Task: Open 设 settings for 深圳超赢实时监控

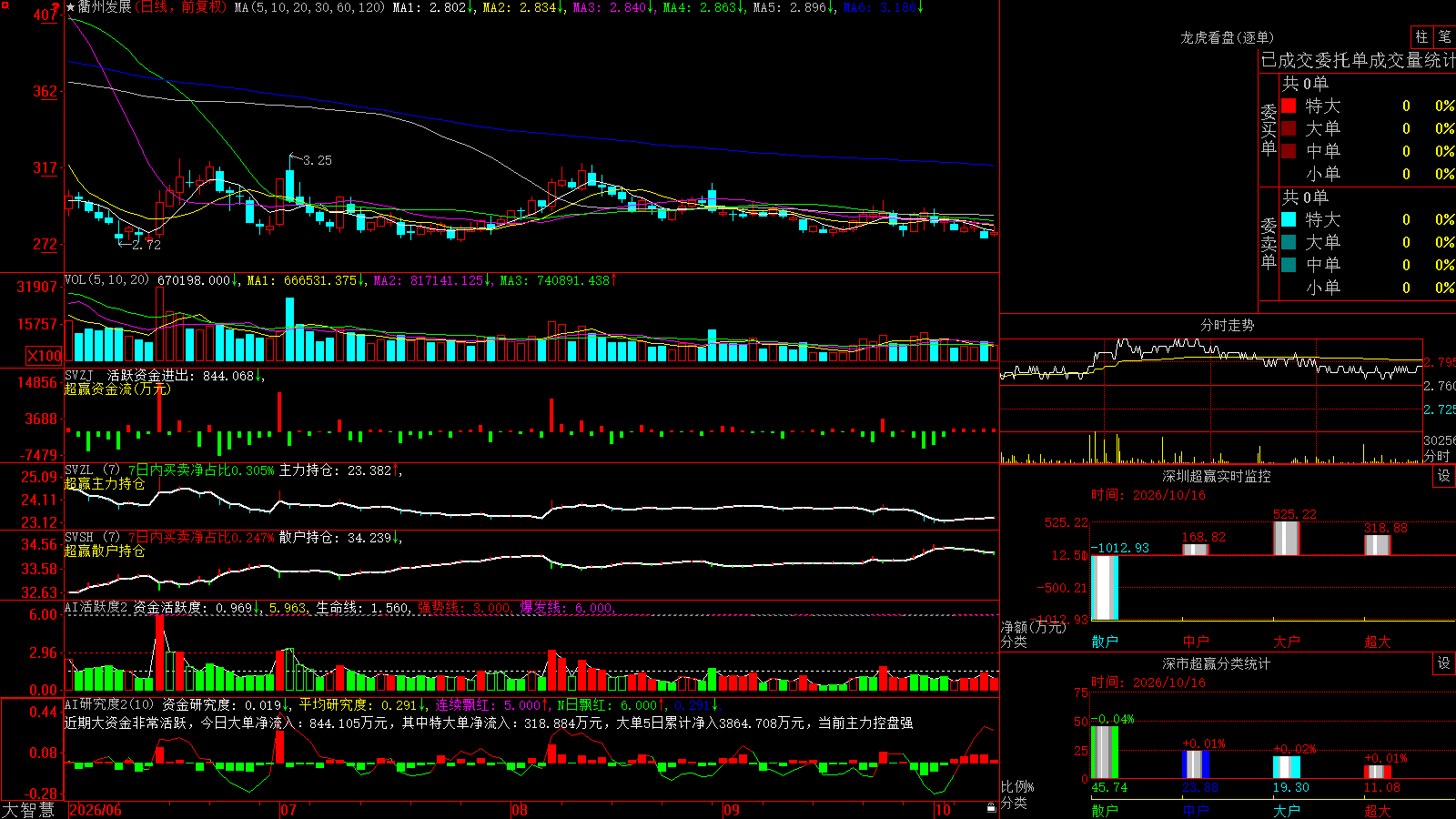Action: pos(1444,476)
